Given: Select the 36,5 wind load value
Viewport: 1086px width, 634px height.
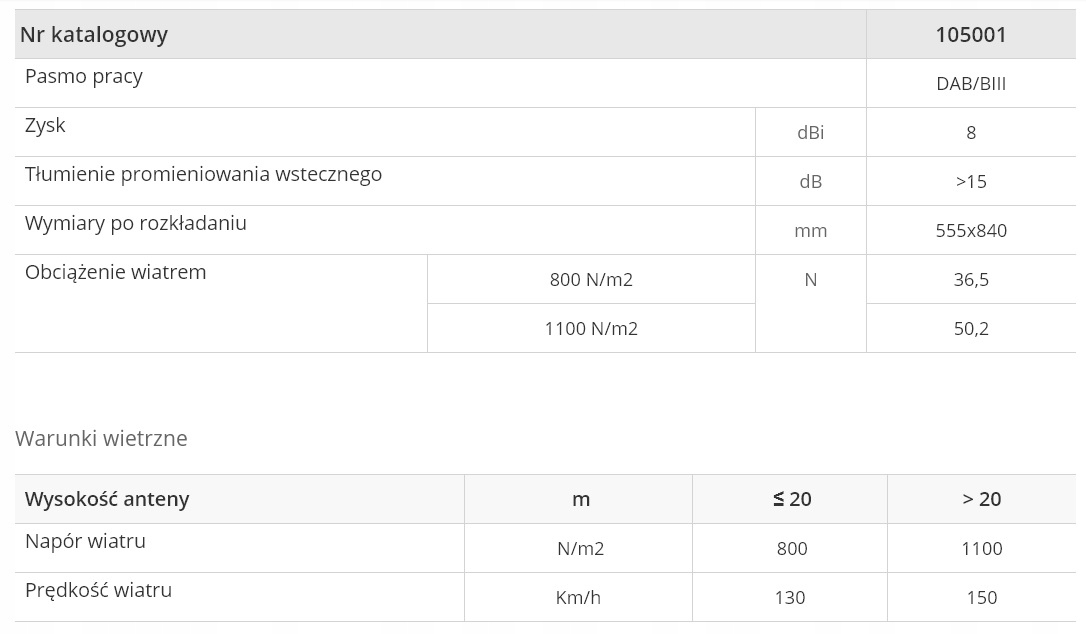Looking at the screenshot, I should [x=970, y=280].
